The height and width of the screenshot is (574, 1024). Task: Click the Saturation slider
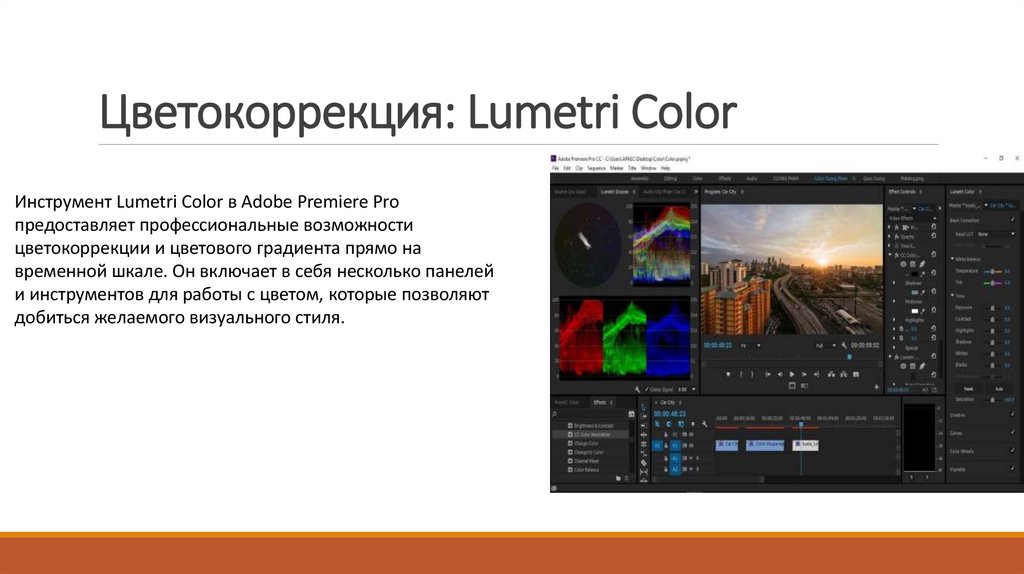993,399
